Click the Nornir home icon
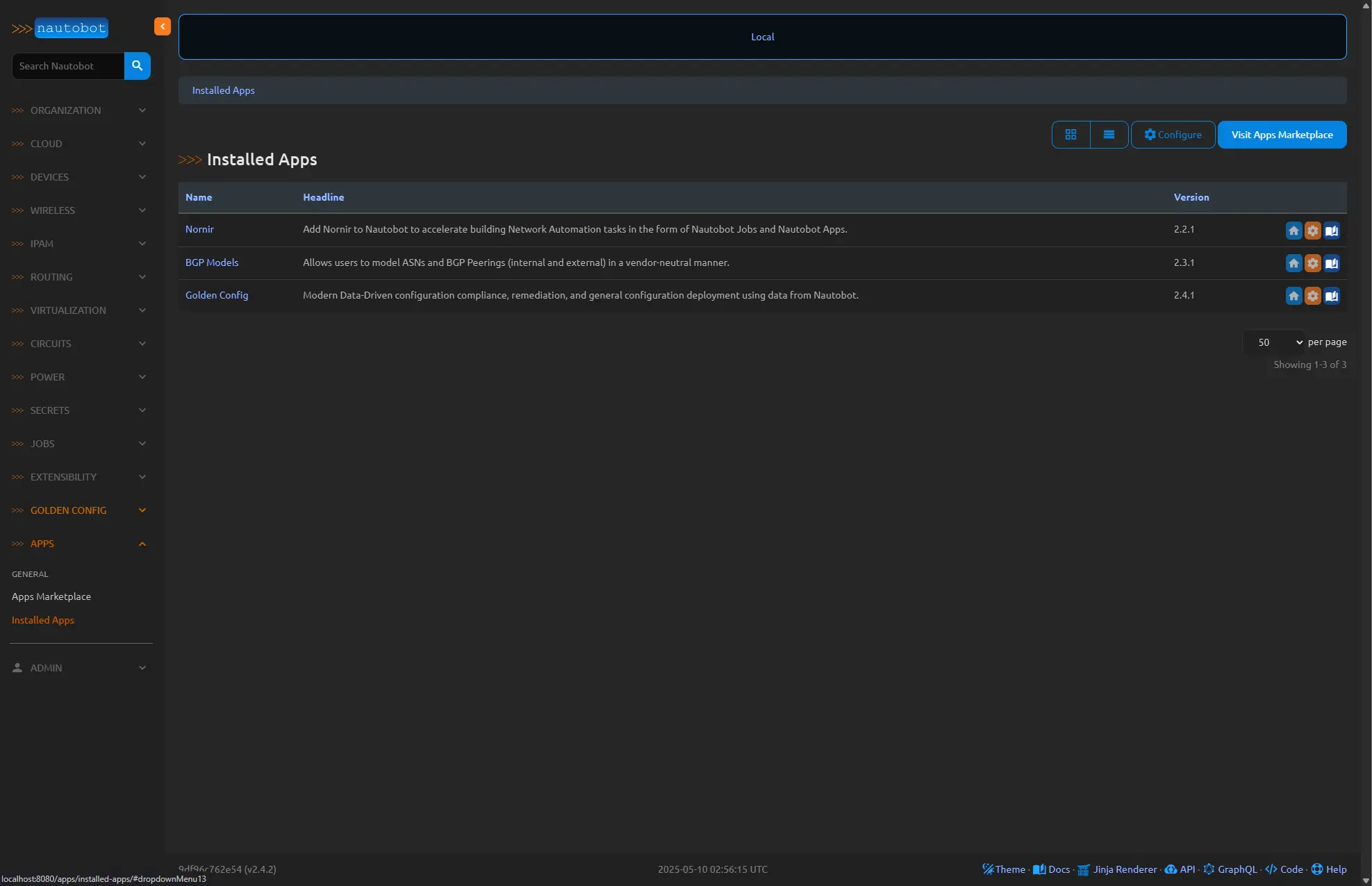This screenshot has width=1372, height=886. click(x=1294, y=231)
